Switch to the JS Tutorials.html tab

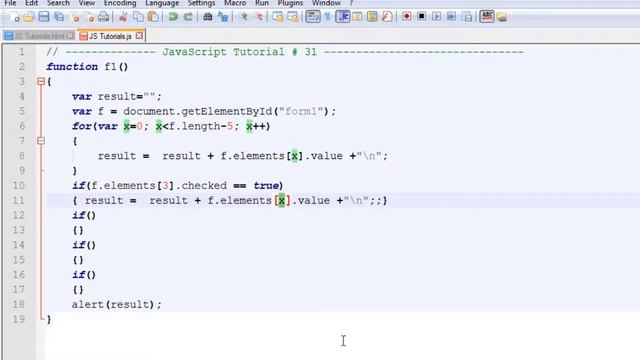pyautogui.click(x=39, y=36)
